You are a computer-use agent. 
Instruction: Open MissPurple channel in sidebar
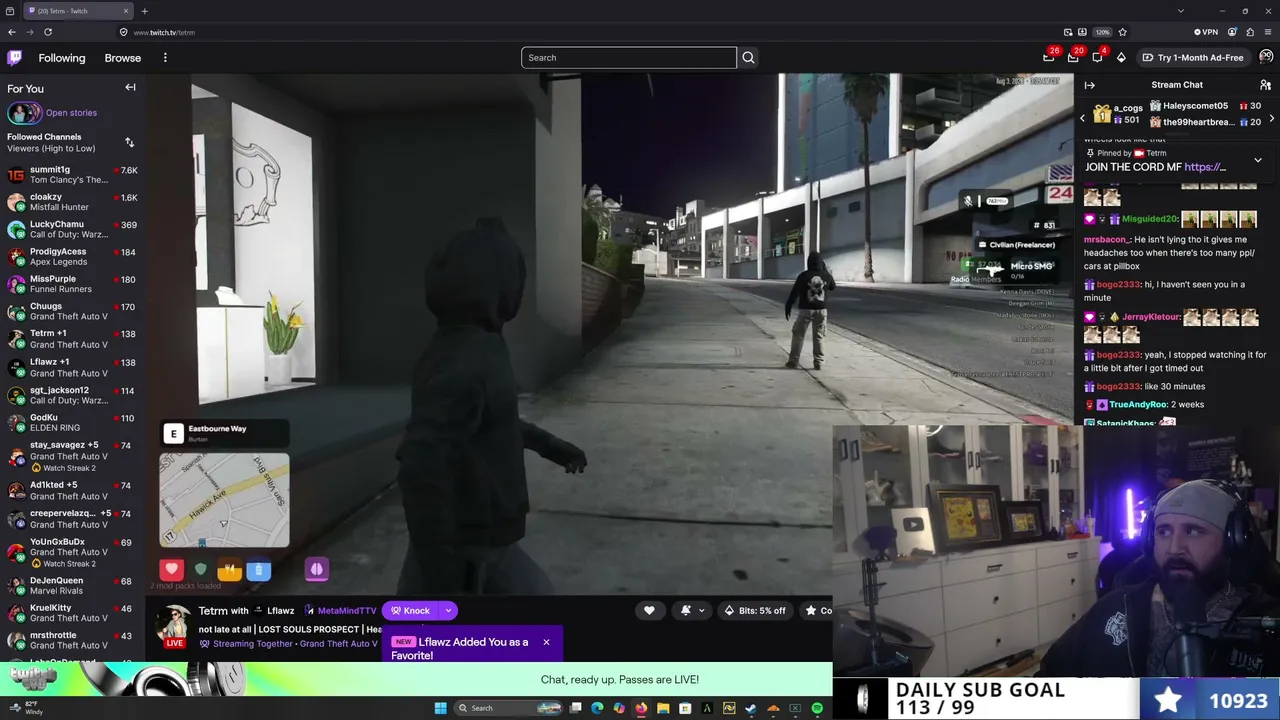click(72, 284)
